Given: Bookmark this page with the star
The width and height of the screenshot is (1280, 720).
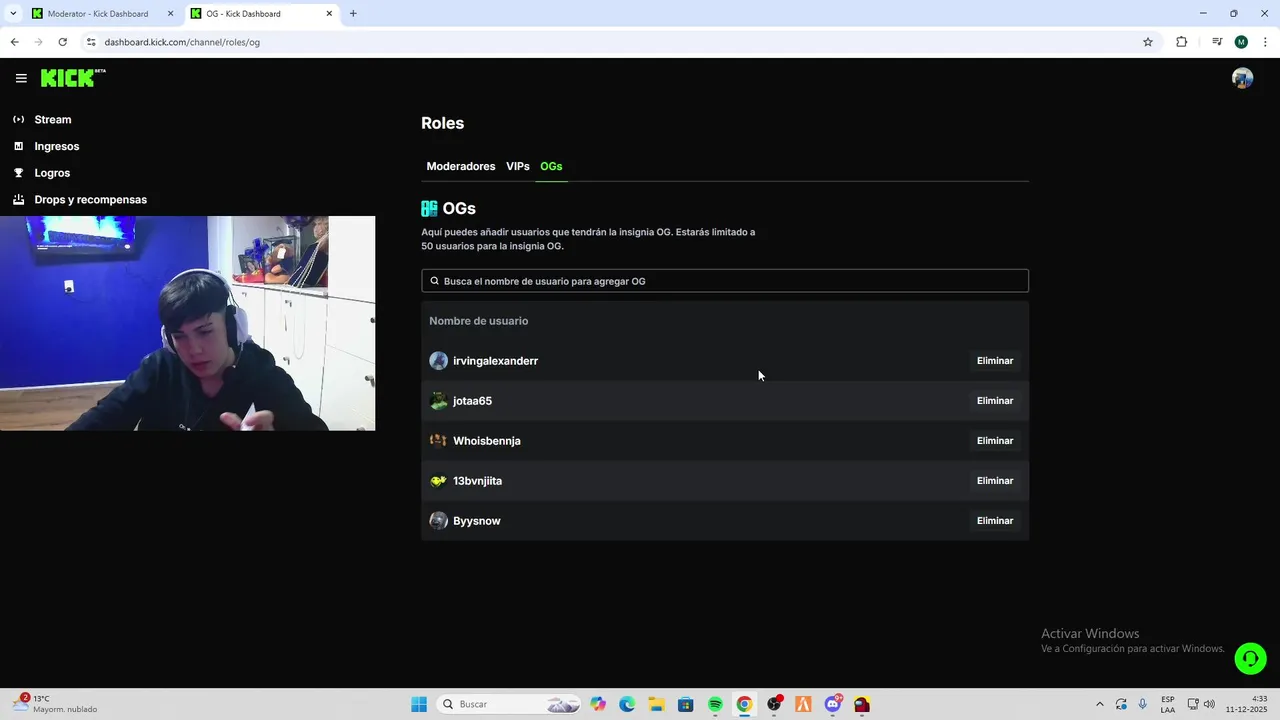Looking at the screenshot, I should click(x=1148, y=42).
